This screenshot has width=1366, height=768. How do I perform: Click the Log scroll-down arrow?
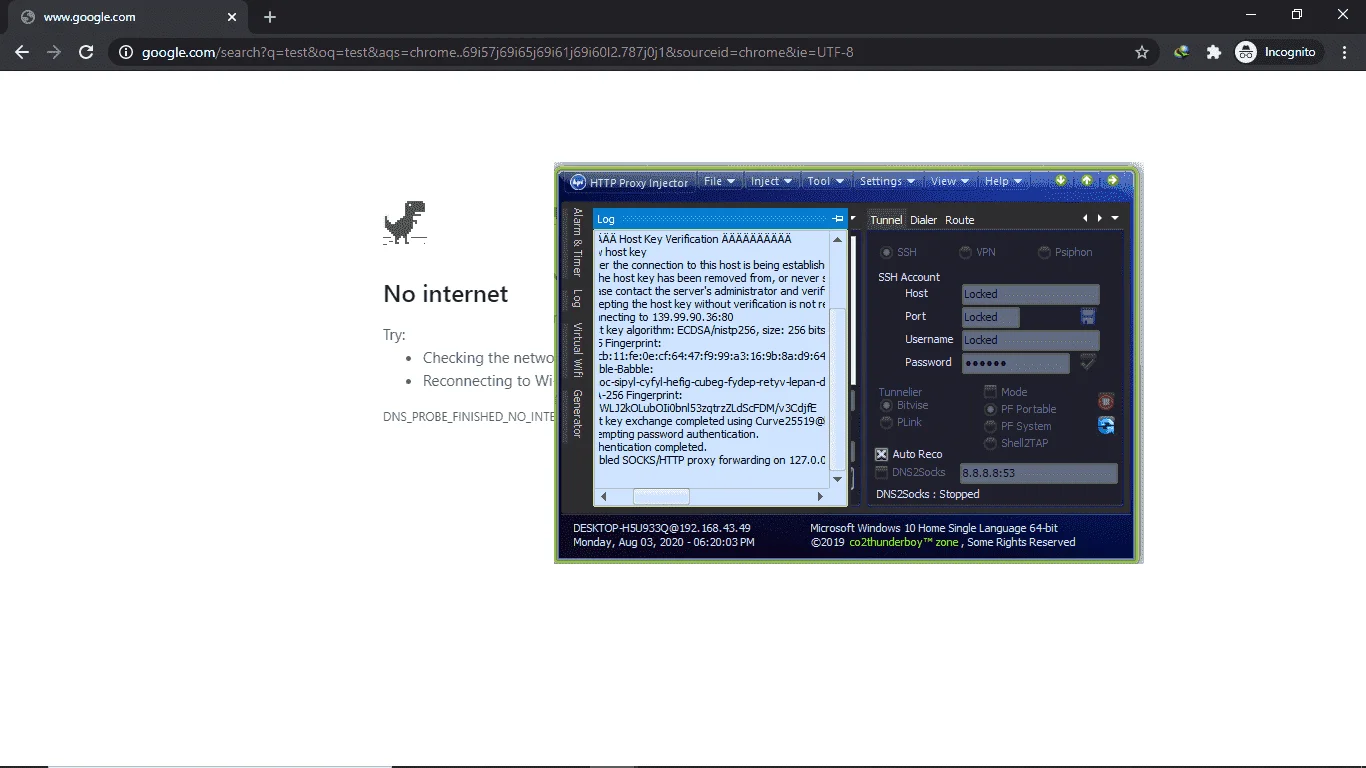point(839,480)
